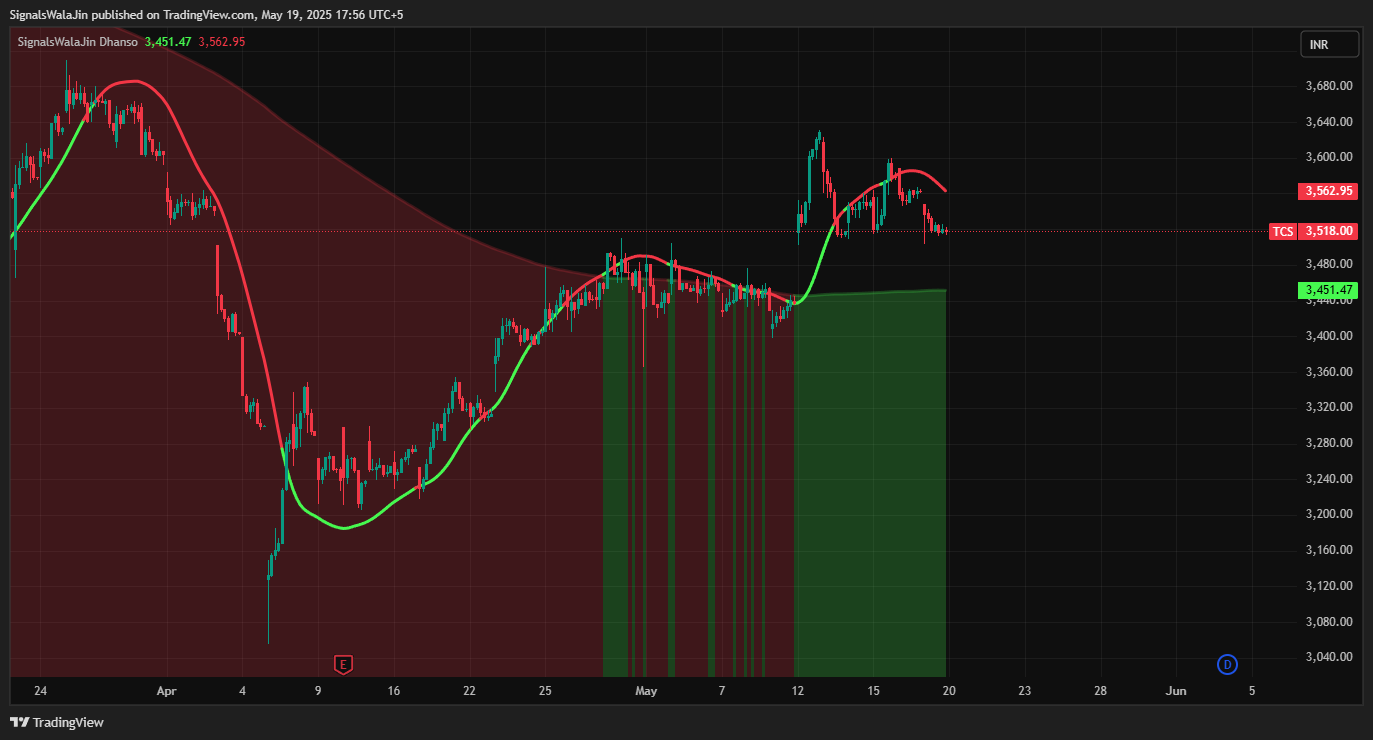Open the INR currency selector
The image size is (1373, 740).
click(1330, 45)
